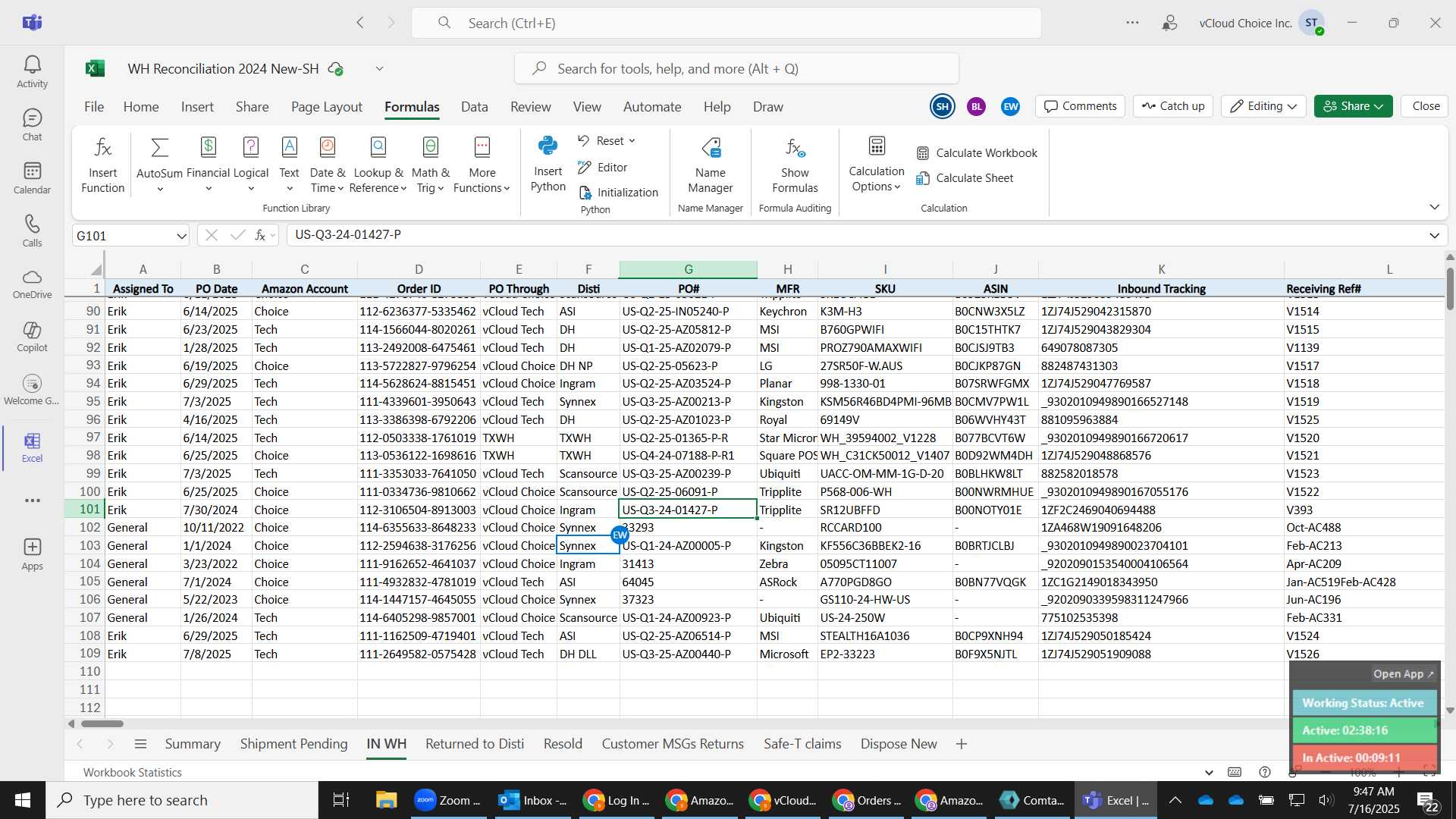The height and width of the screenshot is (819, 1456).
Task: Switch to Shipment Pending sheet tab
Action: [x=293, y=744]
